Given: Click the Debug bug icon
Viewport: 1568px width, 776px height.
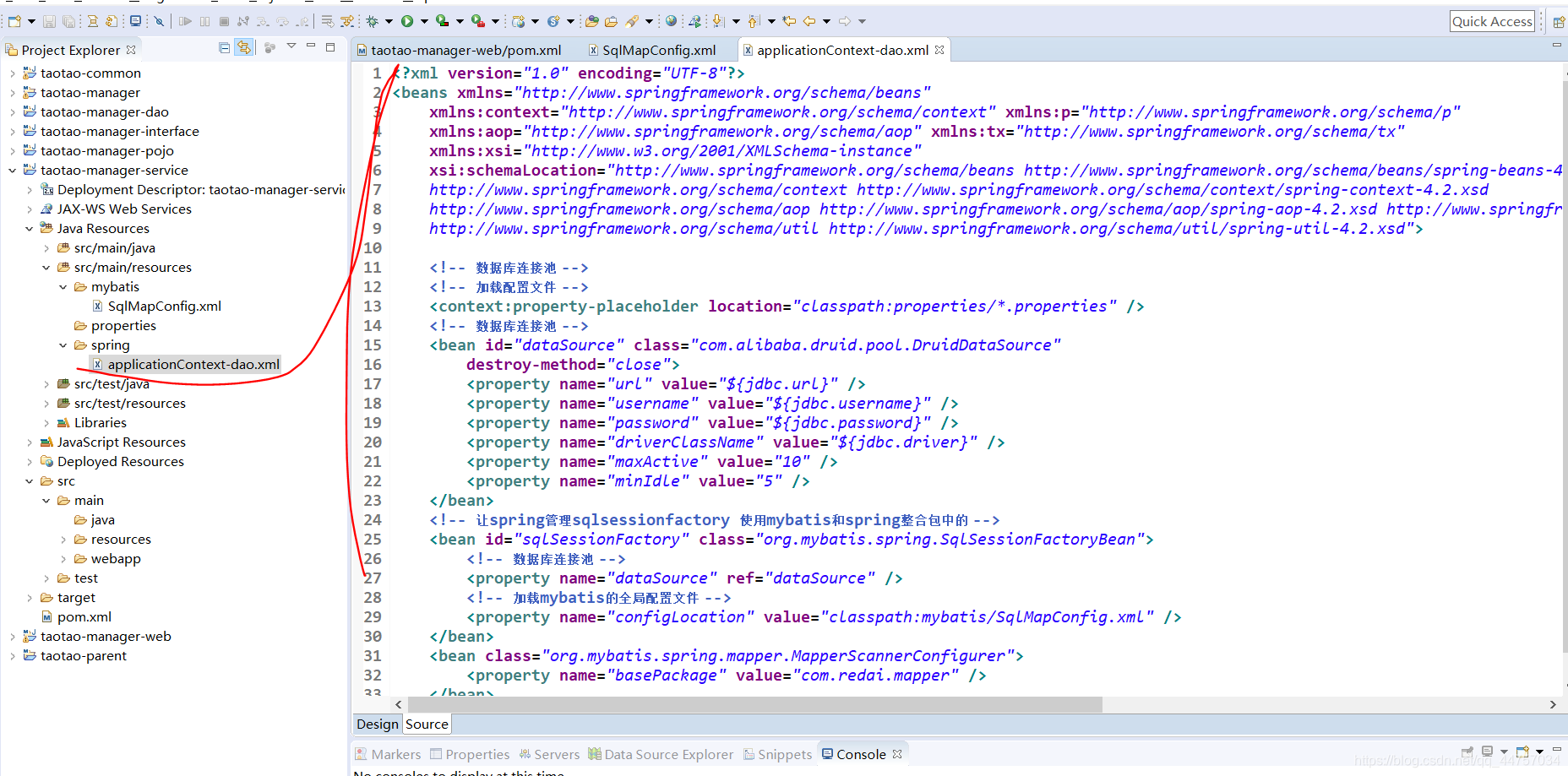Looking at the screenshot, I should (373, 21).
